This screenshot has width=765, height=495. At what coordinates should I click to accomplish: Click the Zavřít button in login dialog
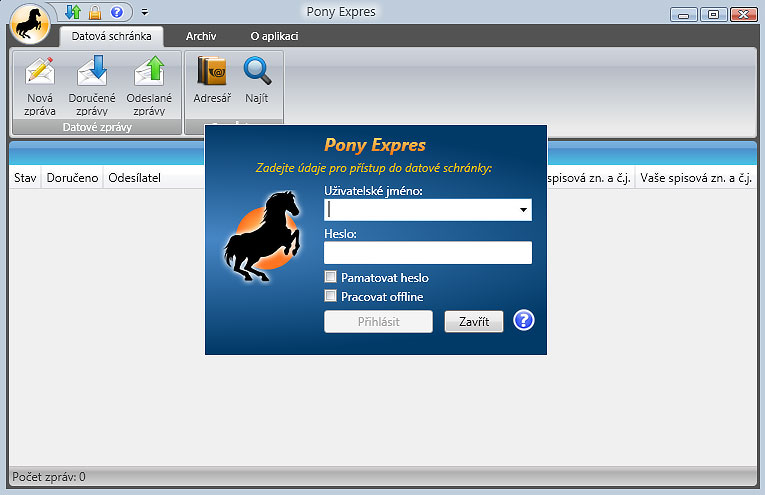pyautogui.click(x=474, y=321)
